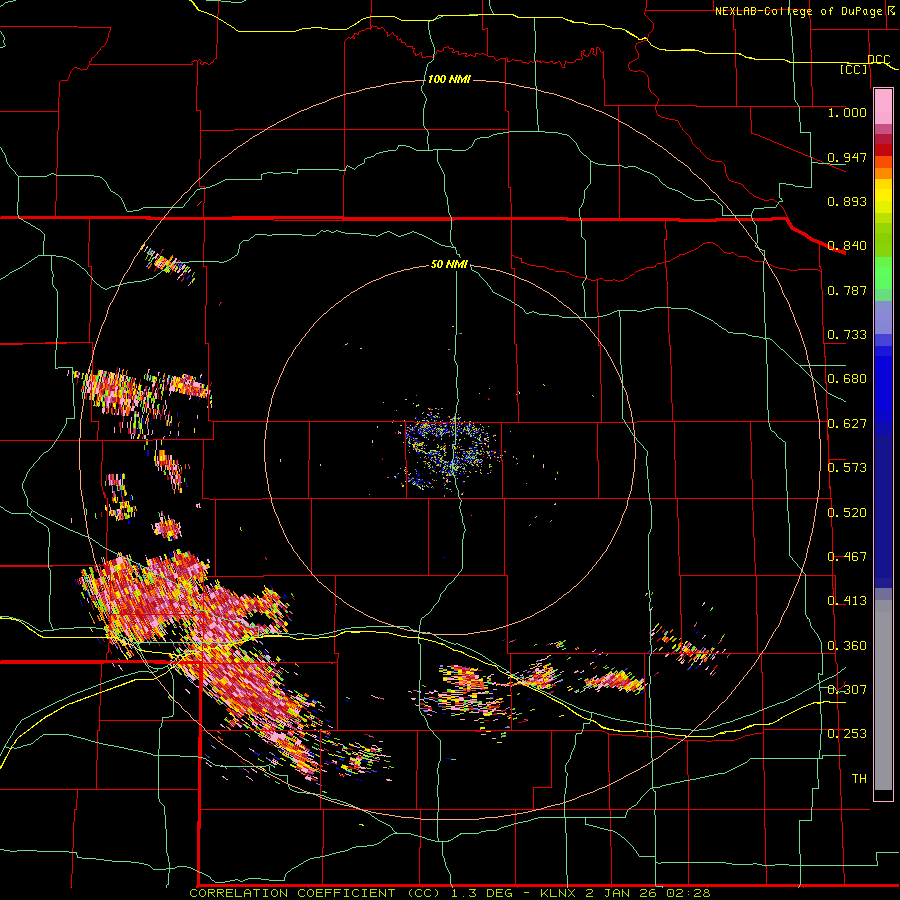The width and height of the screenshot is (900, 900).
Task: Select the 0.520 scale value
Action: pyautogui.click(x=847, y=513)
